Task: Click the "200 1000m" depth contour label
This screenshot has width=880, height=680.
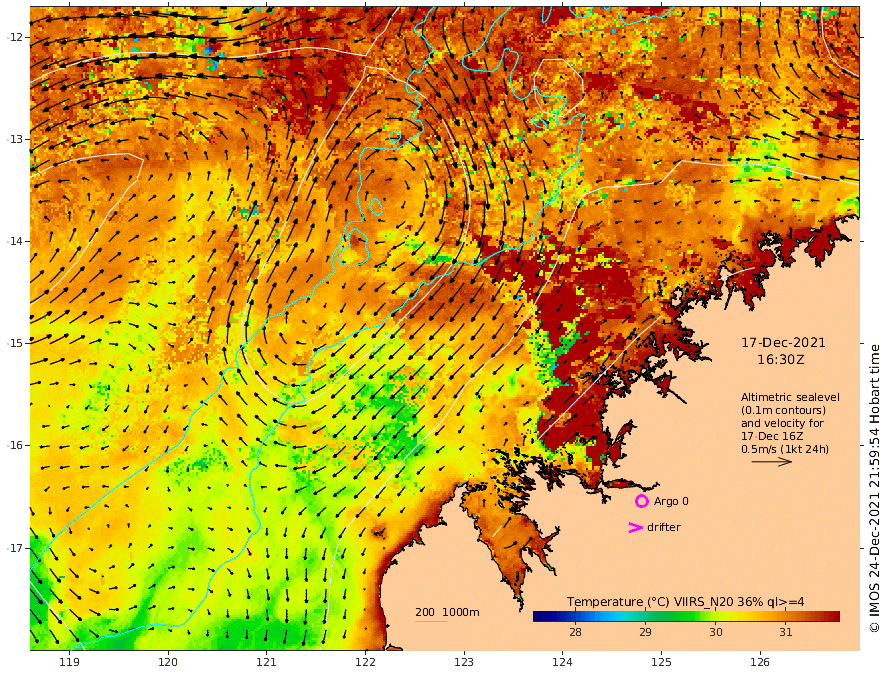Action: point(447,612)
